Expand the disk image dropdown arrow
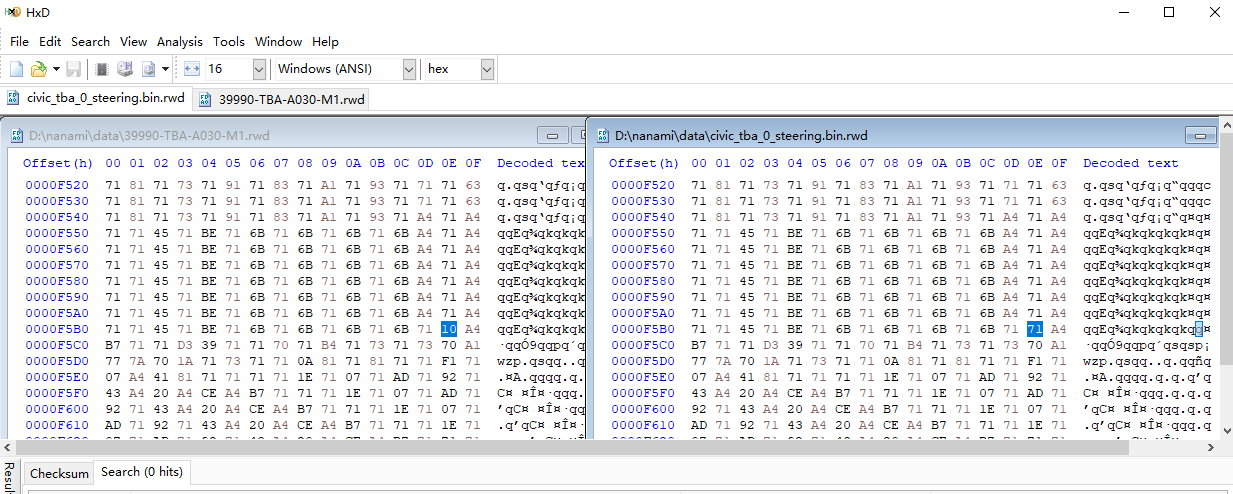Viewport: 1233px width, 494px height. pyautogui.click(x=165, y=69)
